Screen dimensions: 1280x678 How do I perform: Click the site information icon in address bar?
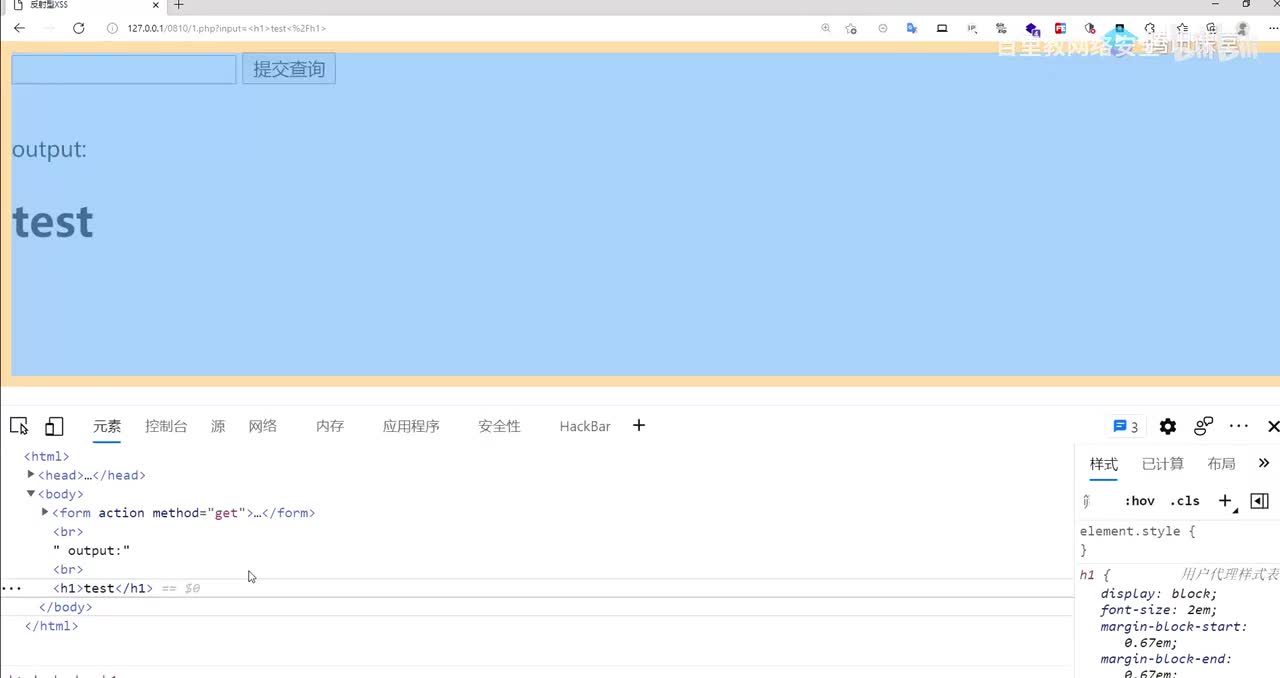pos(112,28)
